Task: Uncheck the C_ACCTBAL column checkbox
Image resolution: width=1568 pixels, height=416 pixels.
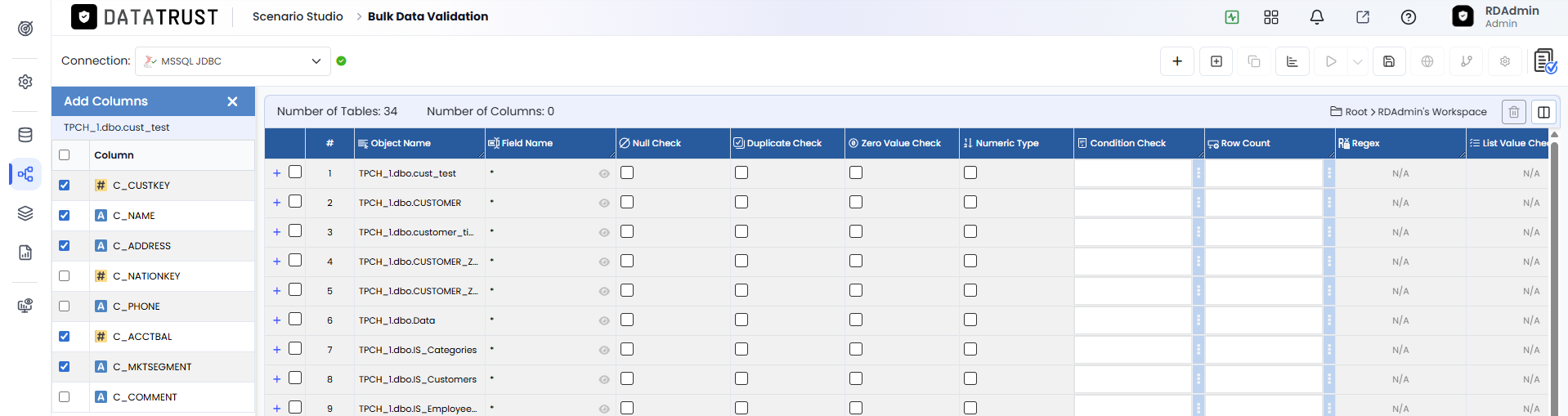Action: pos(65,337)
